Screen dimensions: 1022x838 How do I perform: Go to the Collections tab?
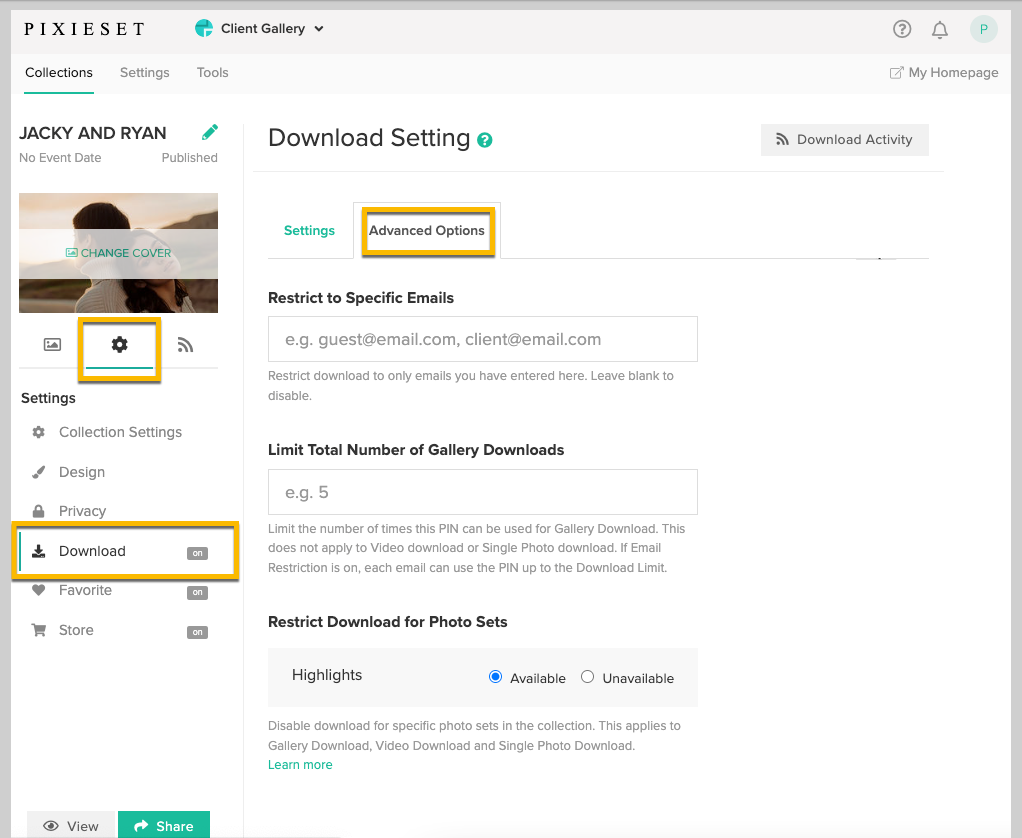59,72
